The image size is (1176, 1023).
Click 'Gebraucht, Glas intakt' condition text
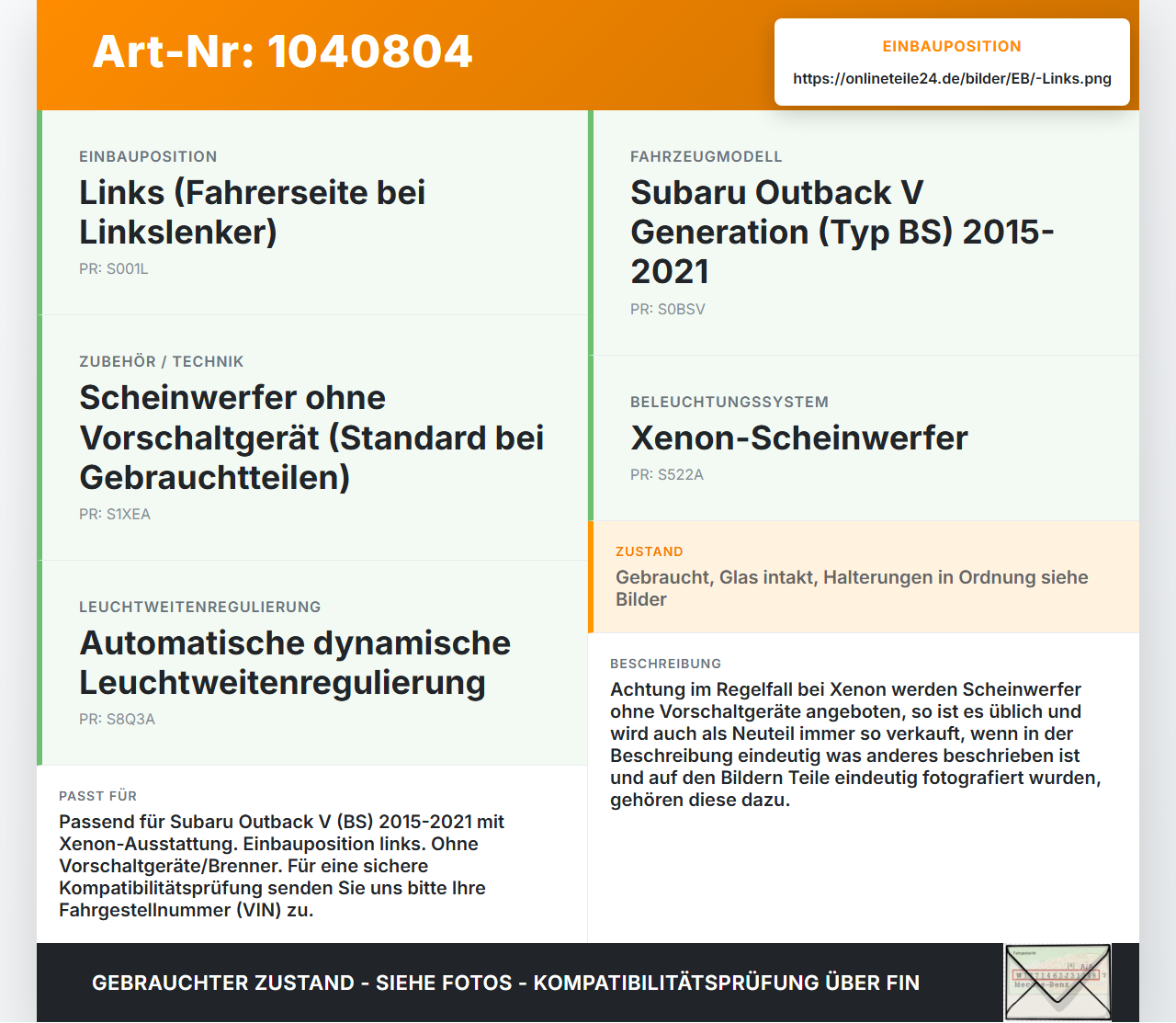(x=852, y=588)
